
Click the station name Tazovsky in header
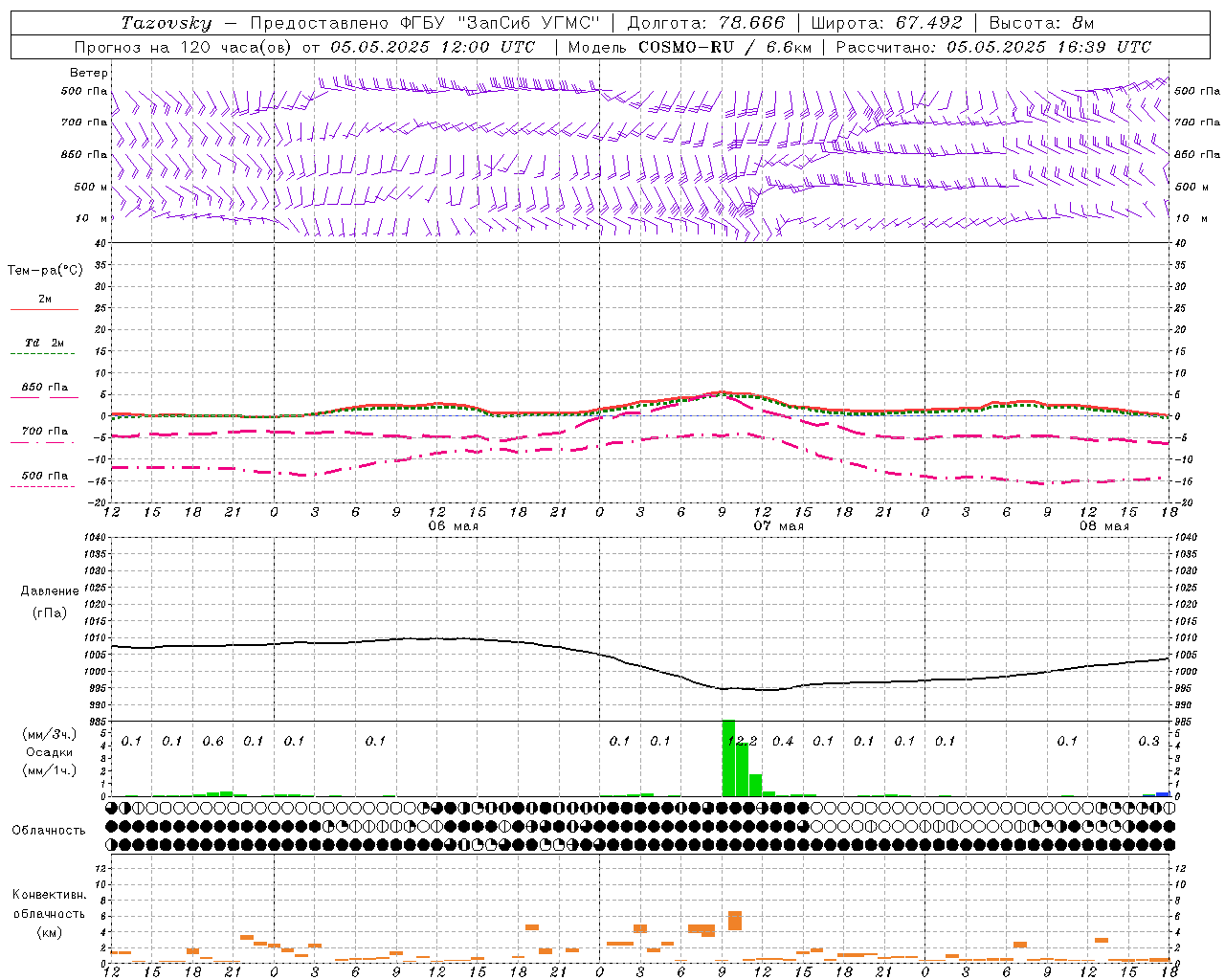coord(167,23)
